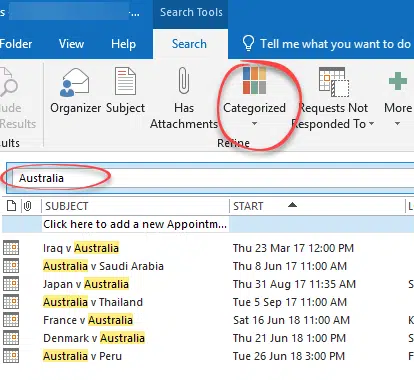
Task: Click start time Thu 31 Aug 17 11:35 AM
Action: (294, 284)
